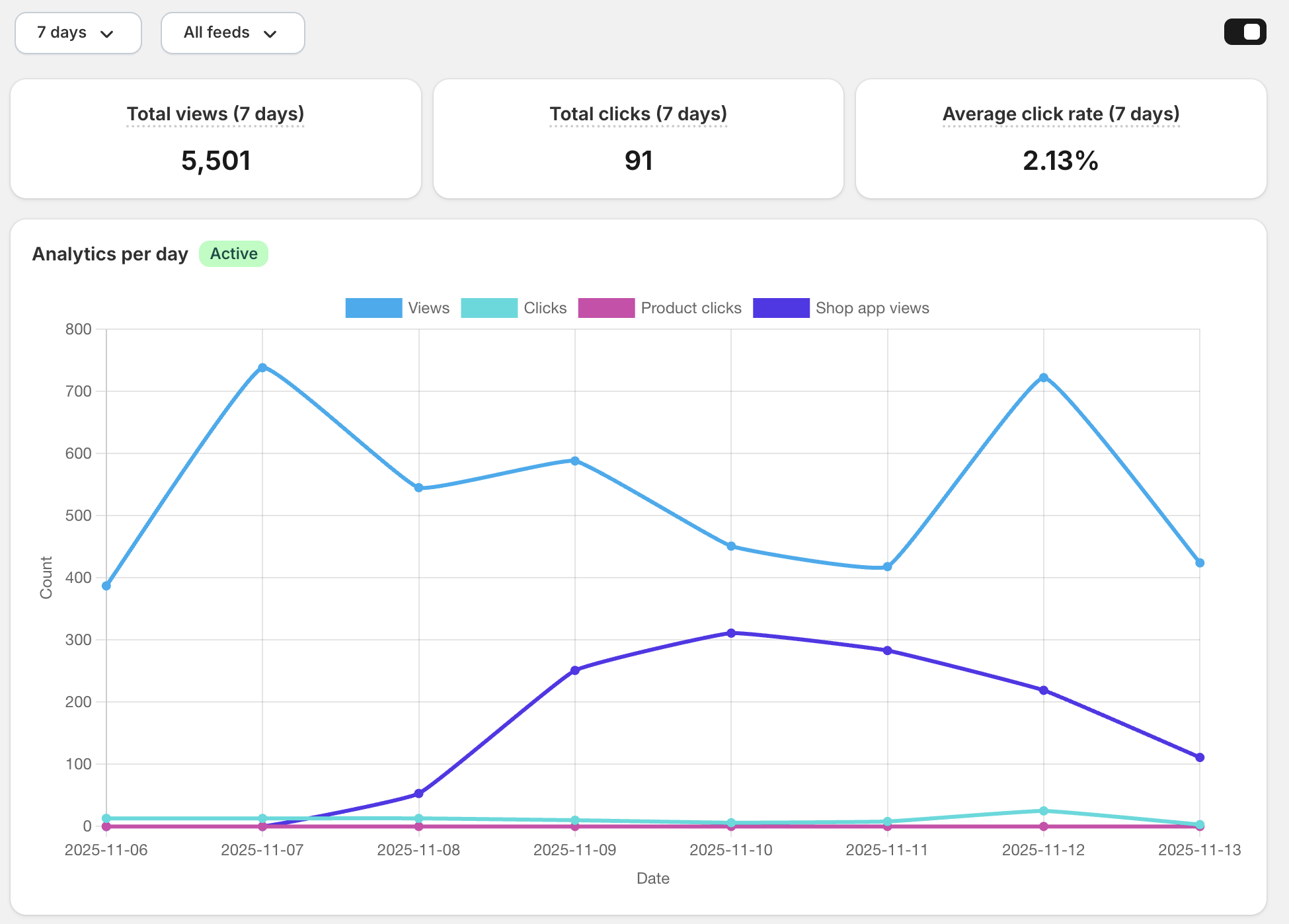Screen dimensions: 1289x924
Task: Click Shop app views point on 2025-11-09
Action: 575,670
